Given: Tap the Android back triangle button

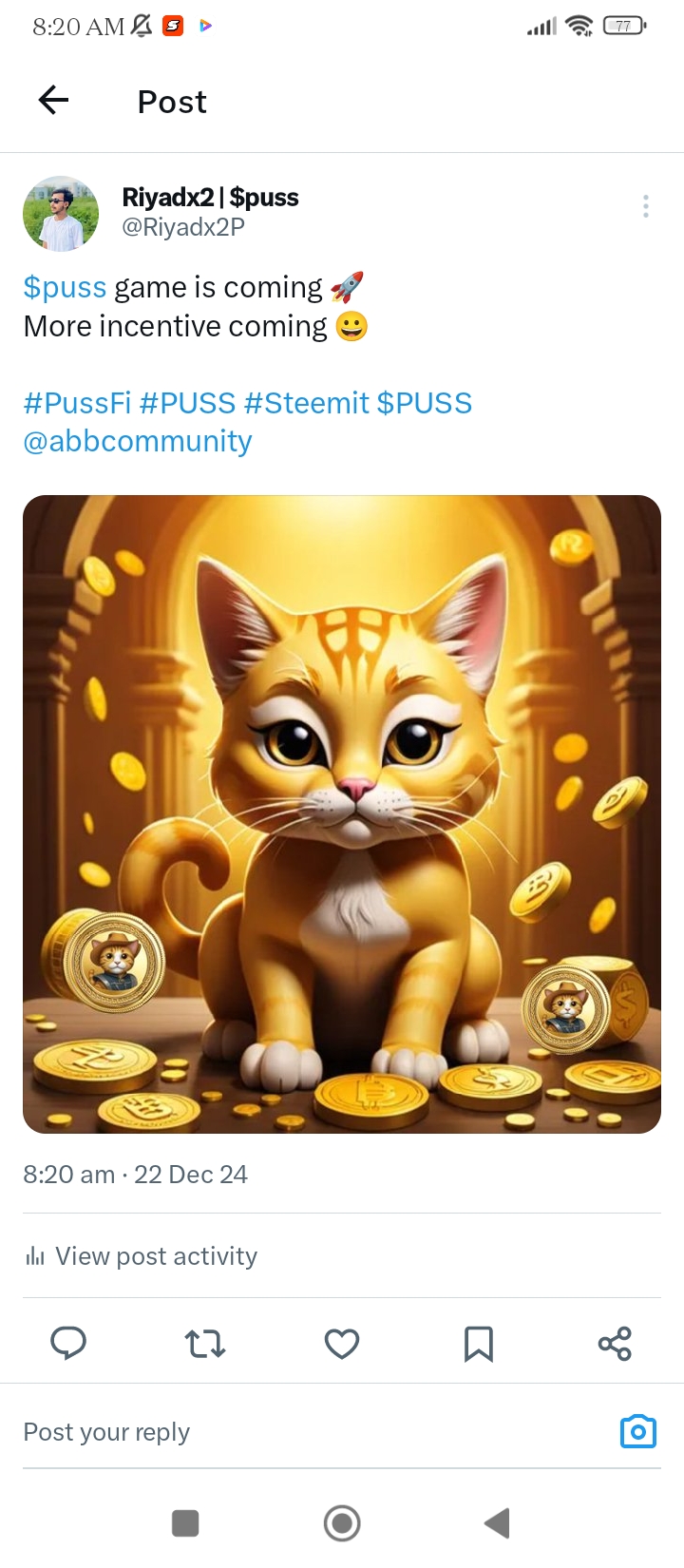Looking at the screenshot, I should [x=498, y=1523].
